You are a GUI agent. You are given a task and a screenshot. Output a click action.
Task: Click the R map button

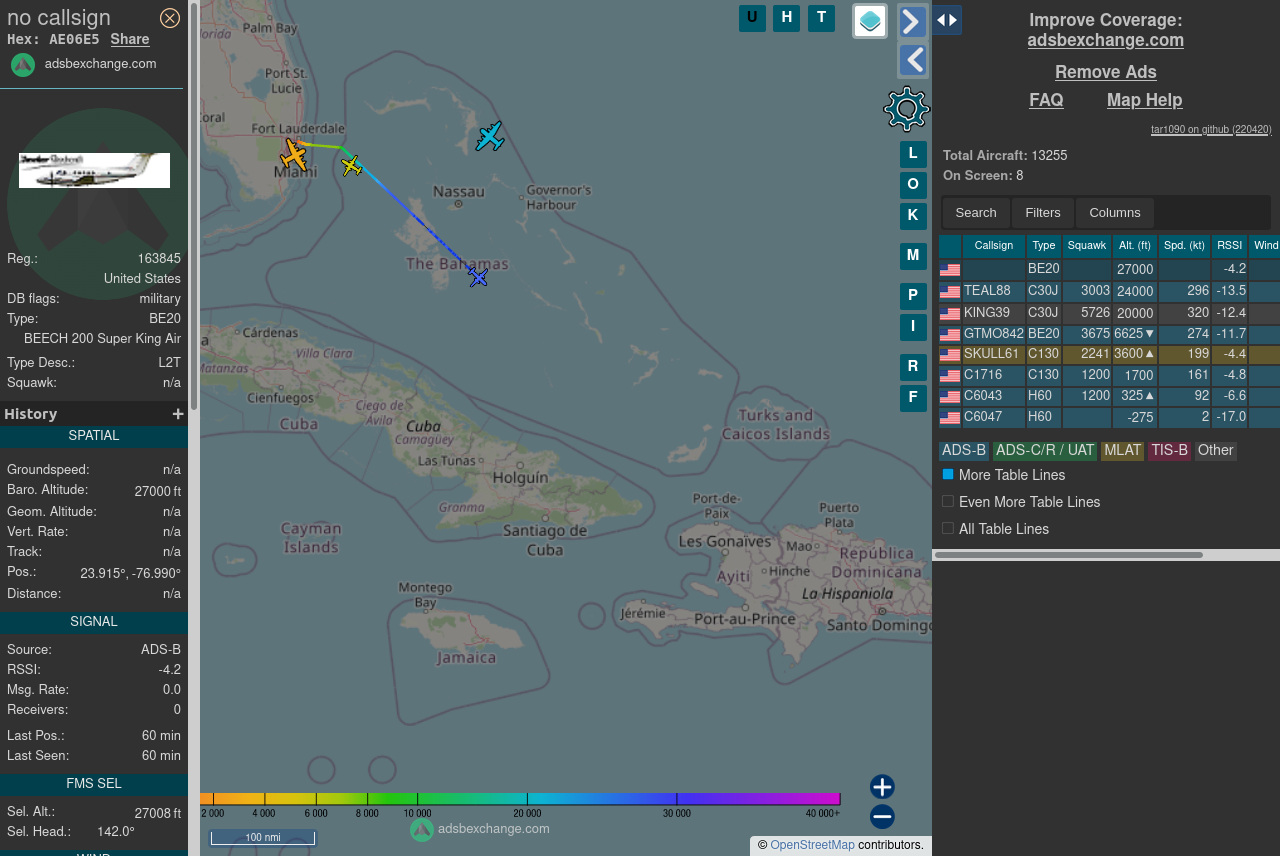[x=913, y=367]
